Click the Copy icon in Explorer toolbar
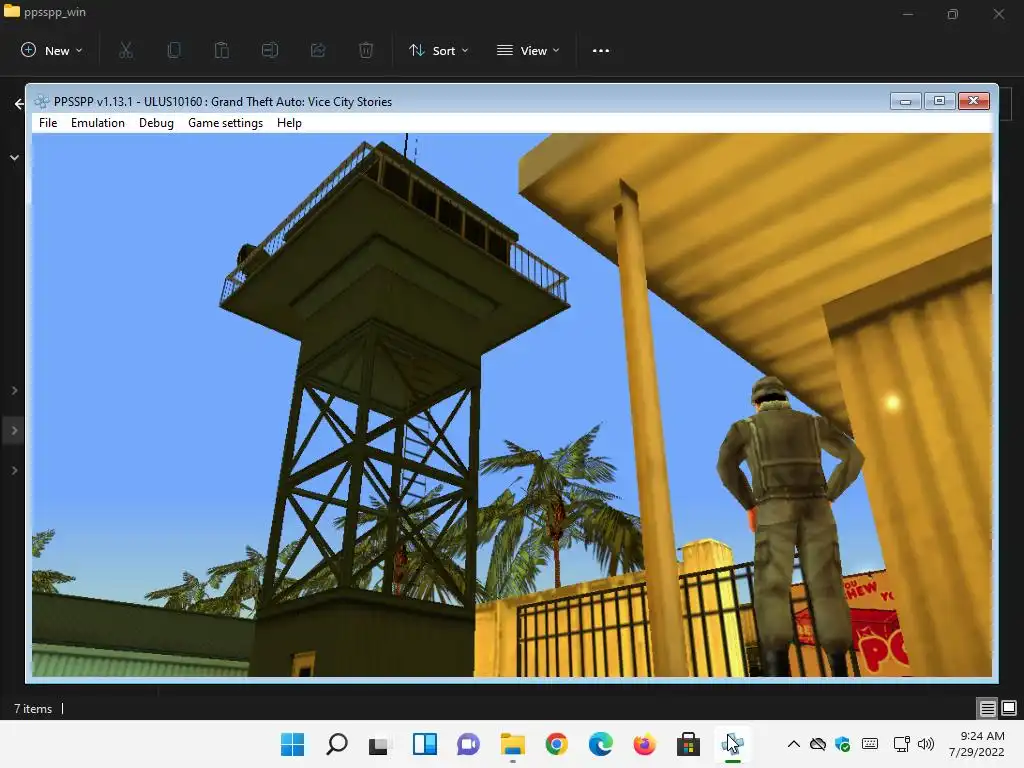 coord(174,50)
